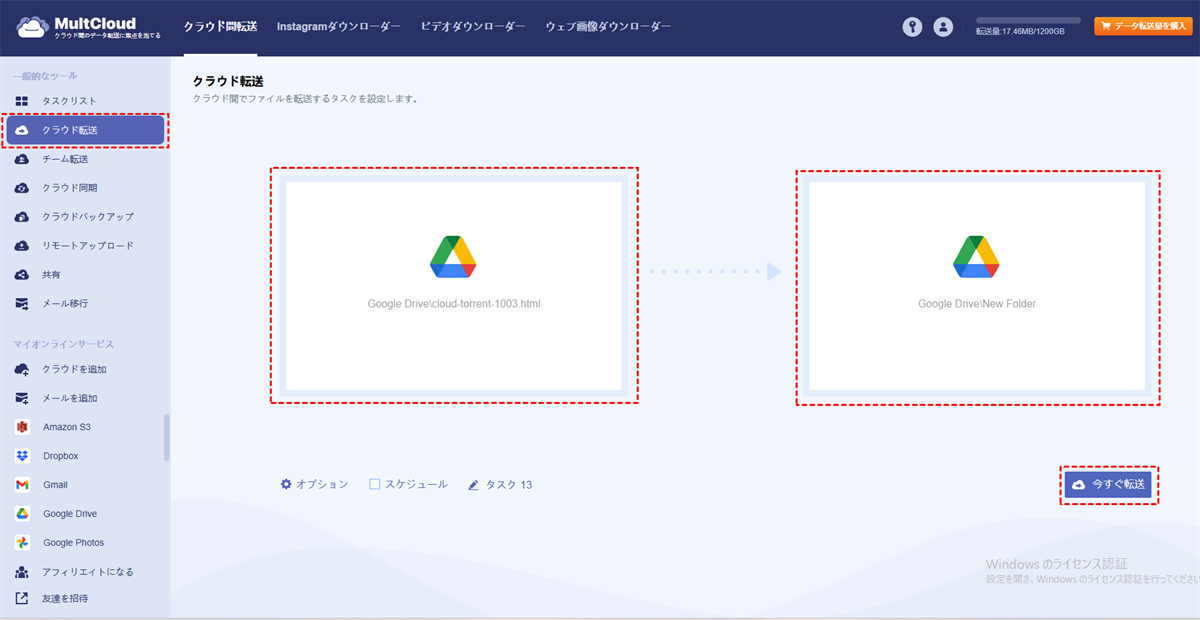
Task: Click the pencil icon beside タスク 13
Action: coord(474,485)
